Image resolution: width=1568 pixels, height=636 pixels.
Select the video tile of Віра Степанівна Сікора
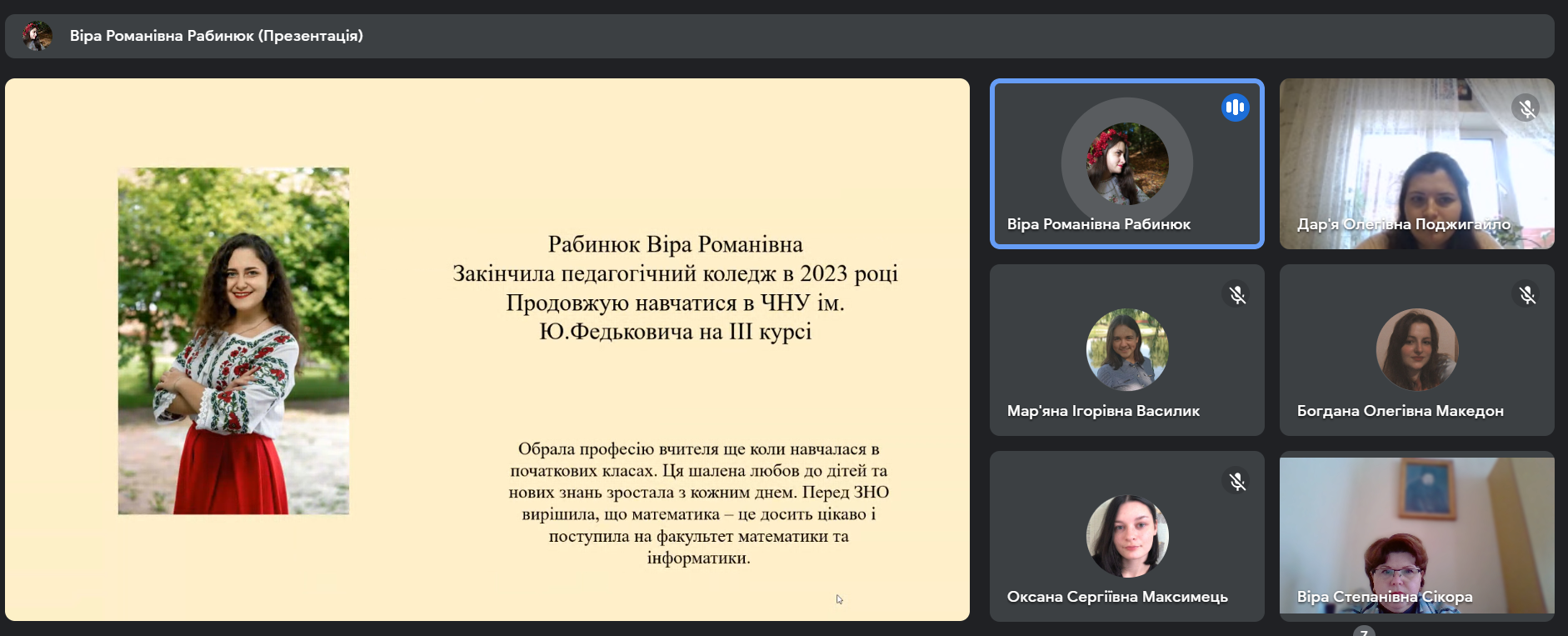(x=1417, y=536)
